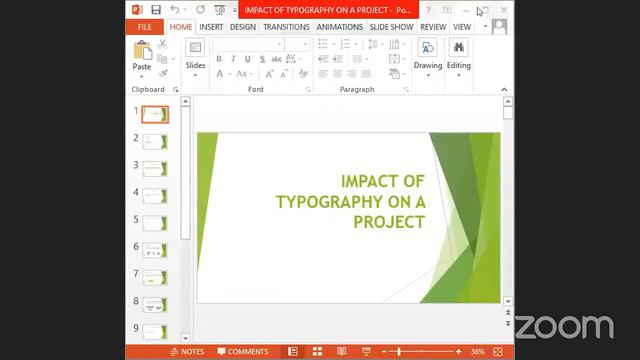This screenshot has width=640, height=360.
Task: Toggle Italic formatting
Action: pos(233,59)
